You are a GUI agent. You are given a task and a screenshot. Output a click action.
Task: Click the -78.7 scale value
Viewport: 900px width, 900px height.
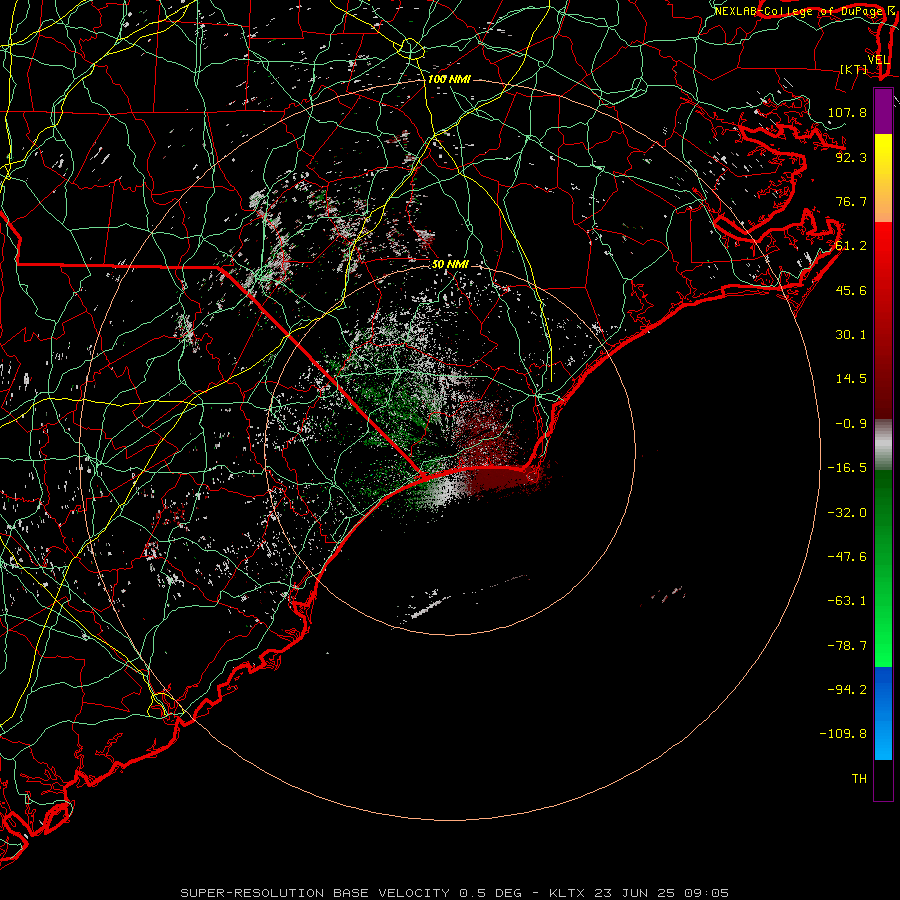pos(847,646)
